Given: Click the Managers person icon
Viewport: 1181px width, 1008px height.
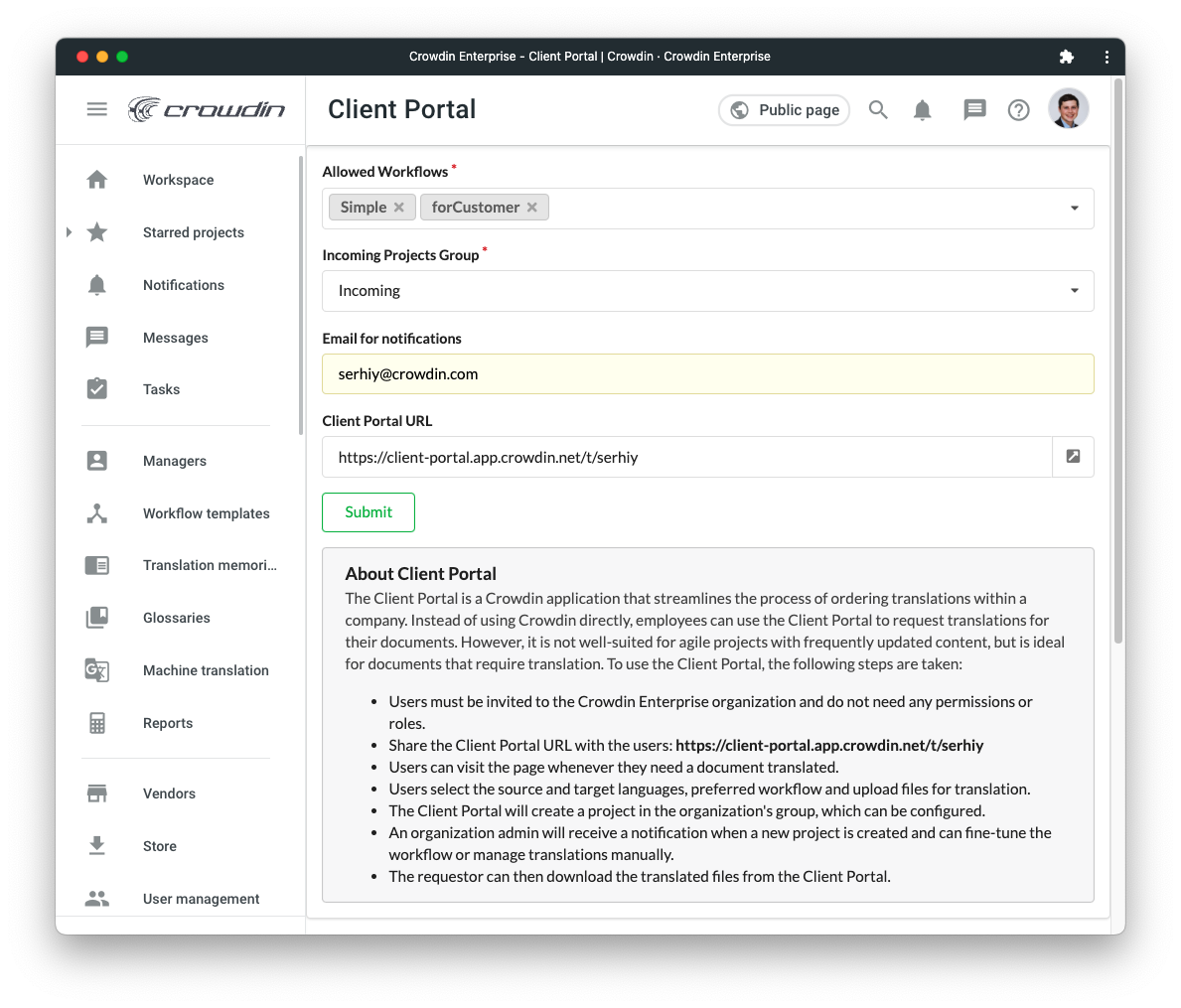Looking at the screenshot, I should [96, 461].
